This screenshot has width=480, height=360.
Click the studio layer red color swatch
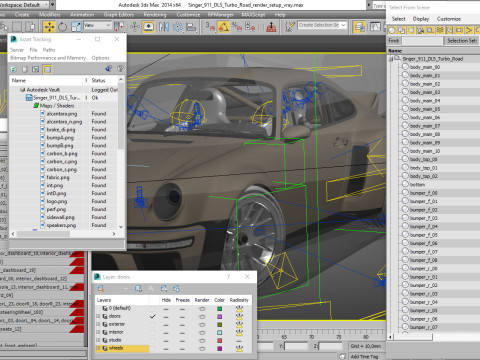[219, 340]
